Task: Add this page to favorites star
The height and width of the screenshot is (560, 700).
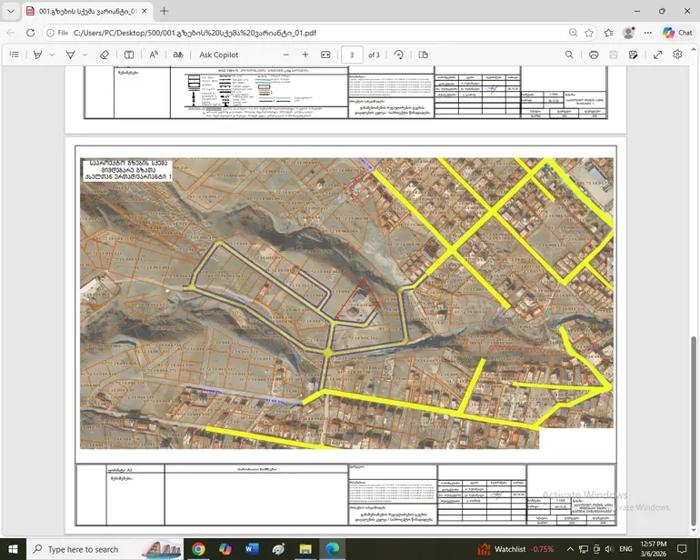Action: [589, 33]
